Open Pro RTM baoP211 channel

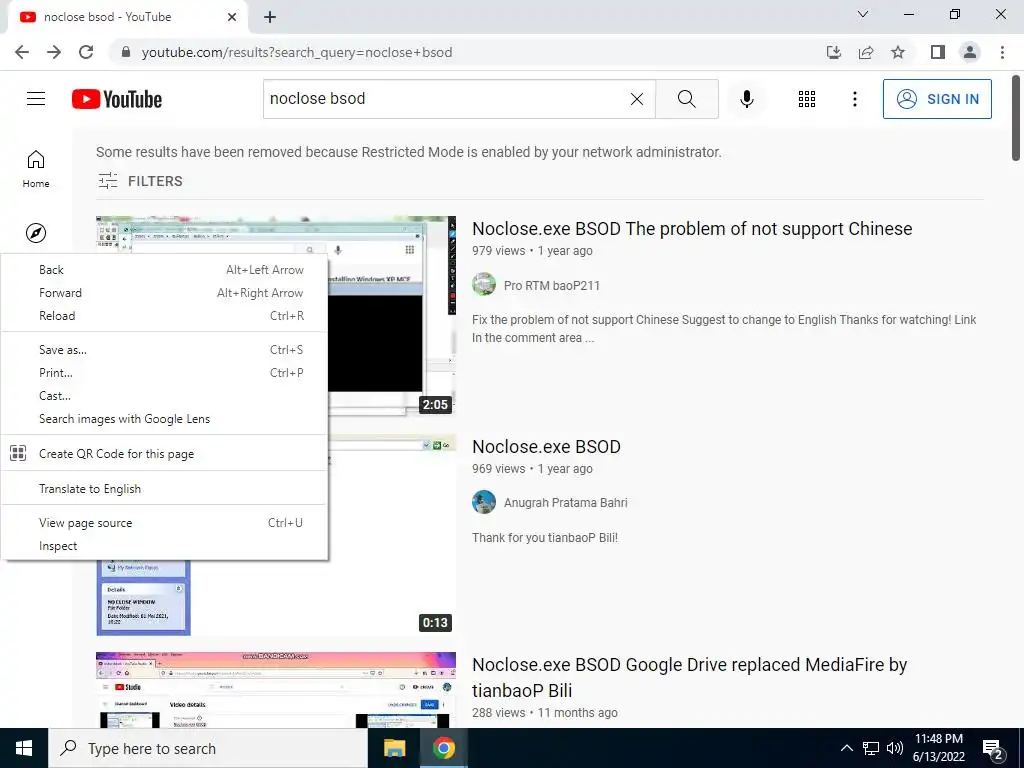click(x=551, y=285)
